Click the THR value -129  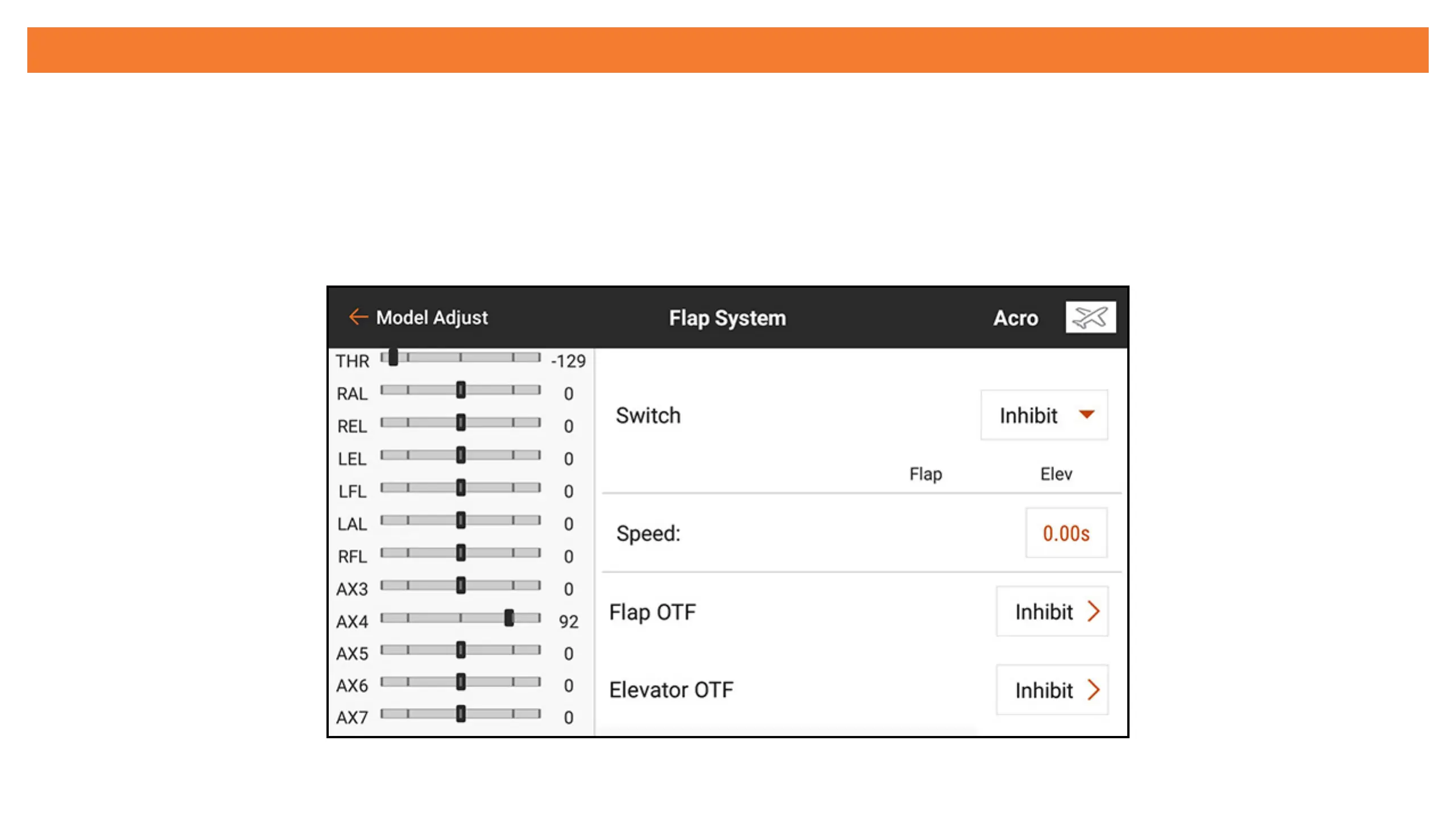point(568,361)
